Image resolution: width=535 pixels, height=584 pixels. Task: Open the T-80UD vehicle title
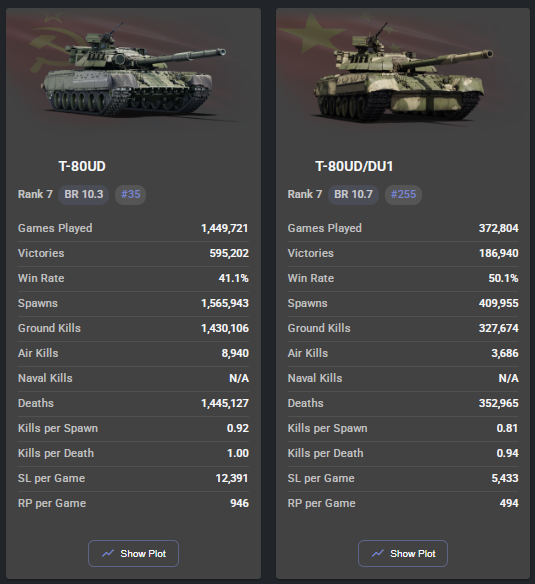(82, 166)
